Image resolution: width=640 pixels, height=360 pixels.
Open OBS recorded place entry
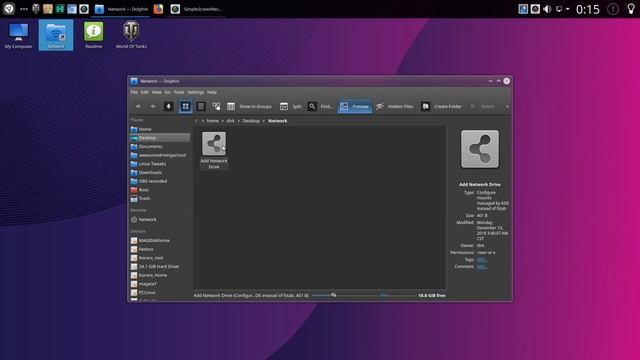(160, 181)
